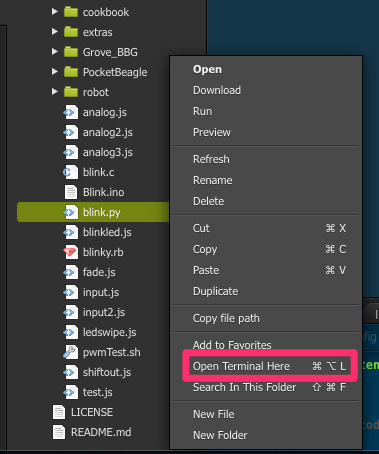Choose Copy file path menu entry
The image size is (379, 454).
[x=266, y=318]
